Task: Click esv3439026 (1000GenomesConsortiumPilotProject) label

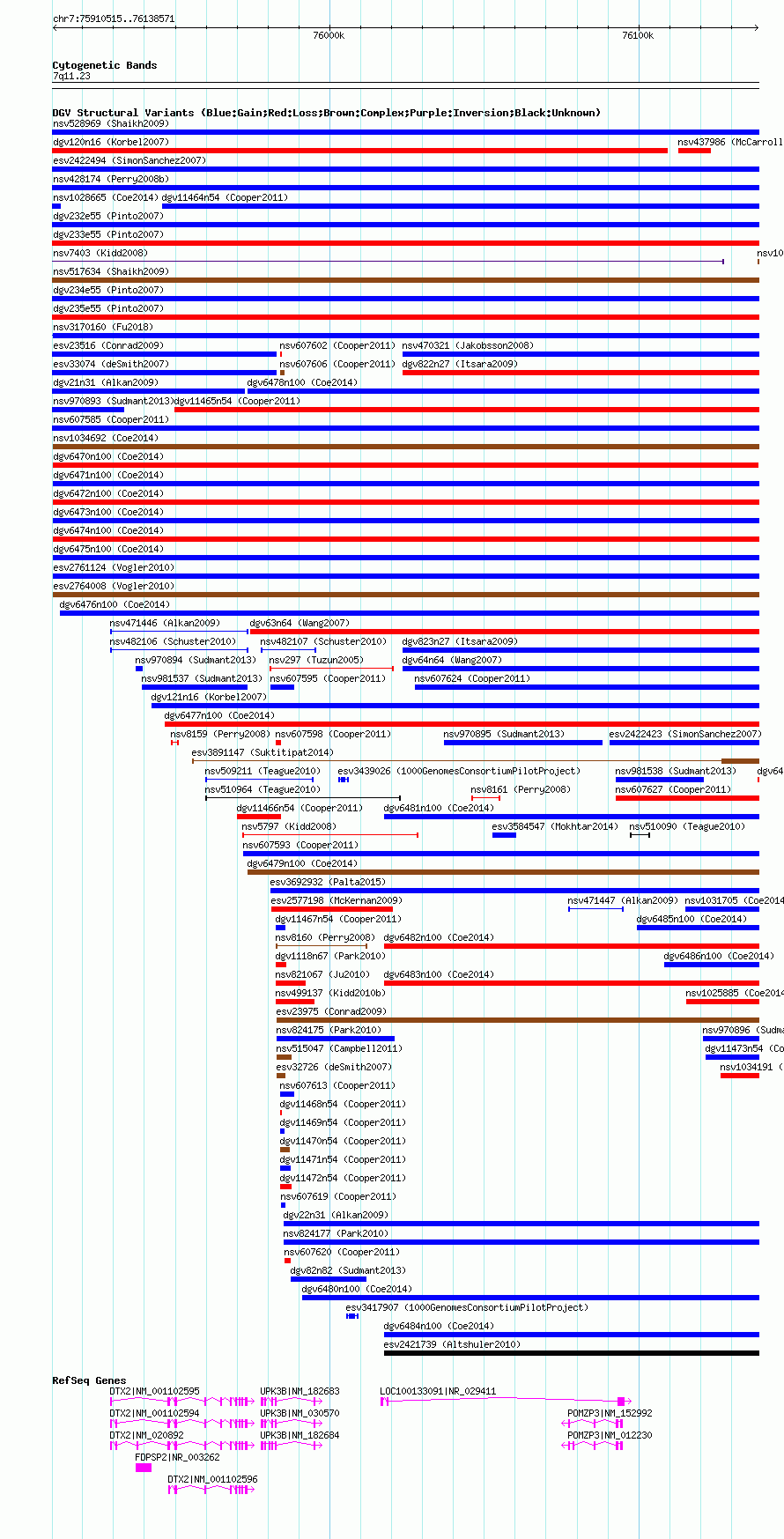Action: 459,771
